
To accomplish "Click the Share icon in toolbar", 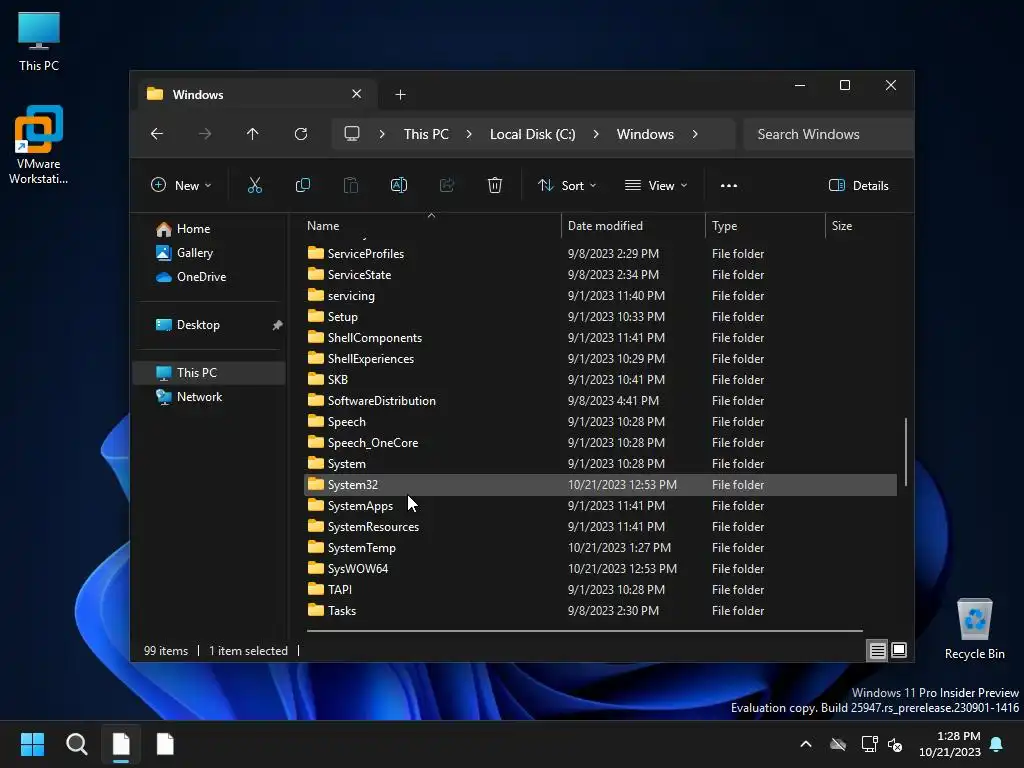I will [x=447, y=186].
